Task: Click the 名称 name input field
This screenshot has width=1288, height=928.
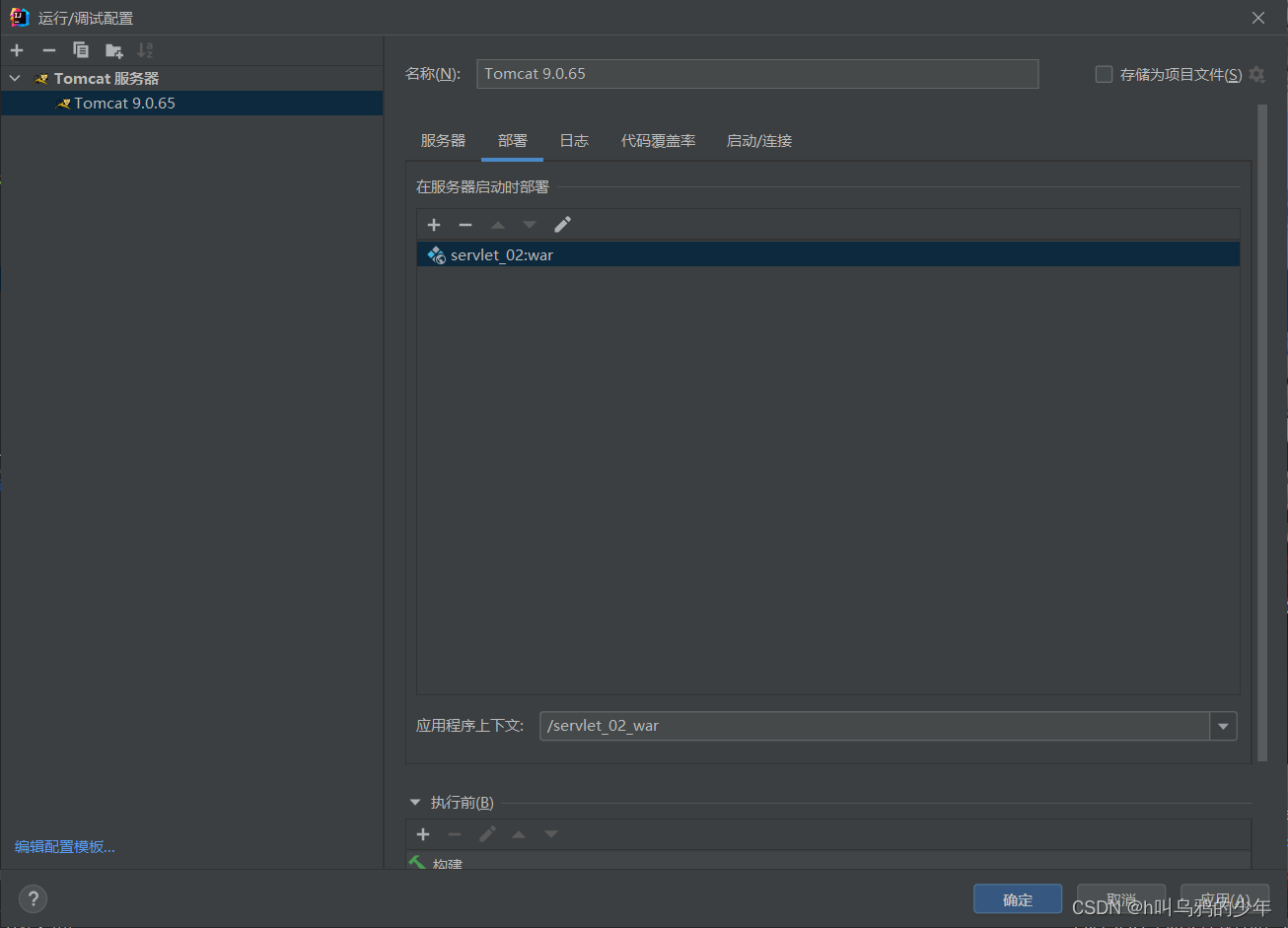Action: pyautogui.click(x=757, y=74)
